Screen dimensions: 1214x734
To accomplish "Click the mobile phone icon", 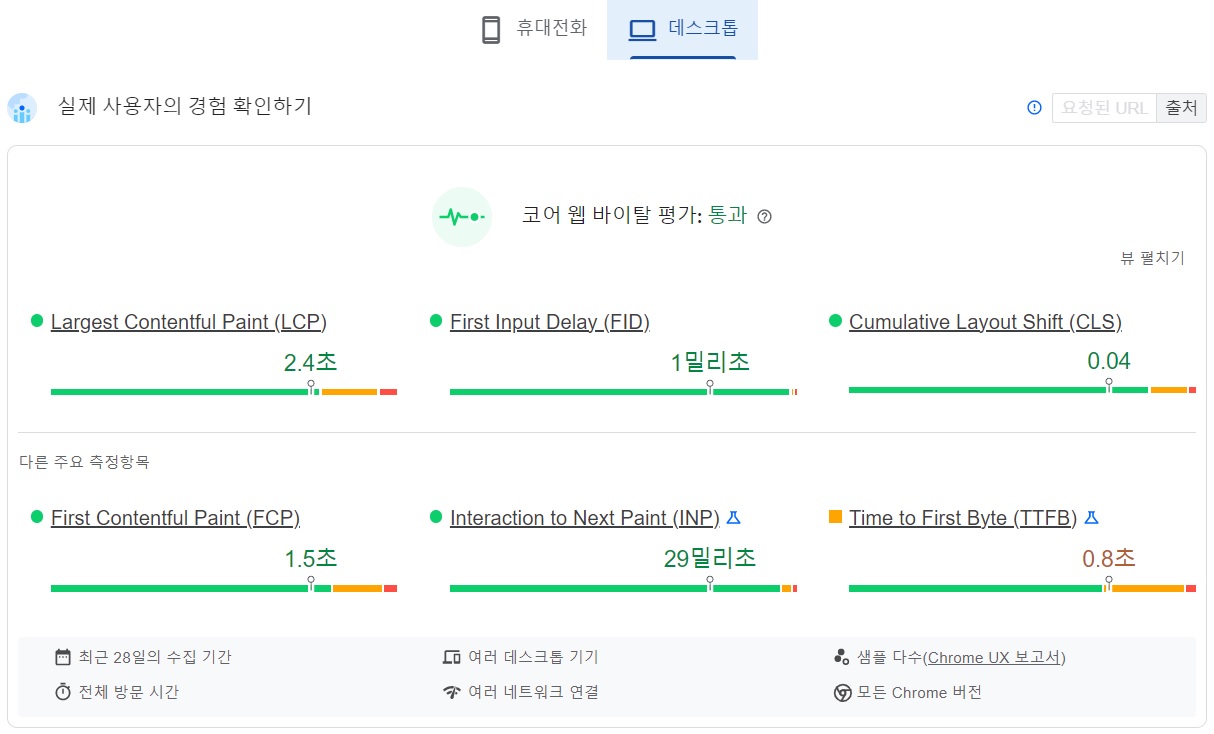I will [x=490, y=30].
